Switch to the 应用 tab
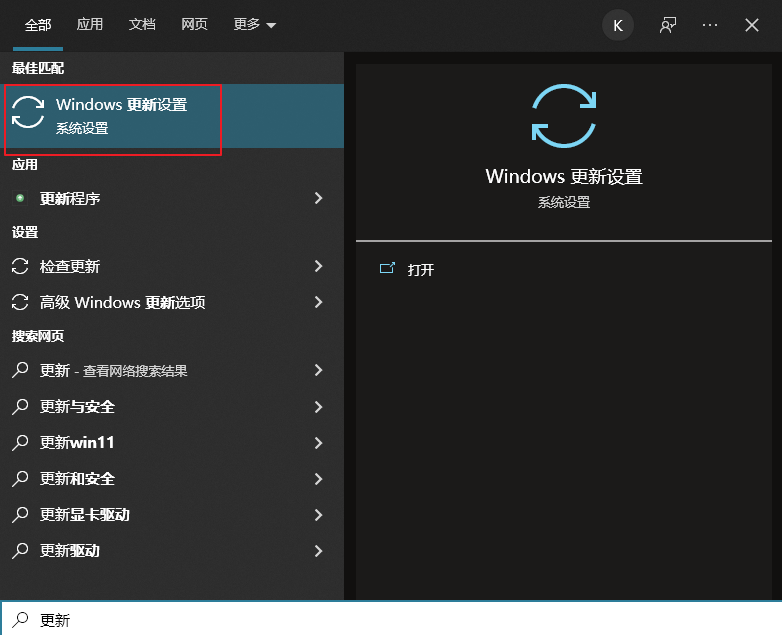Viewport: 782px width, 635px height. coord(90,24)
